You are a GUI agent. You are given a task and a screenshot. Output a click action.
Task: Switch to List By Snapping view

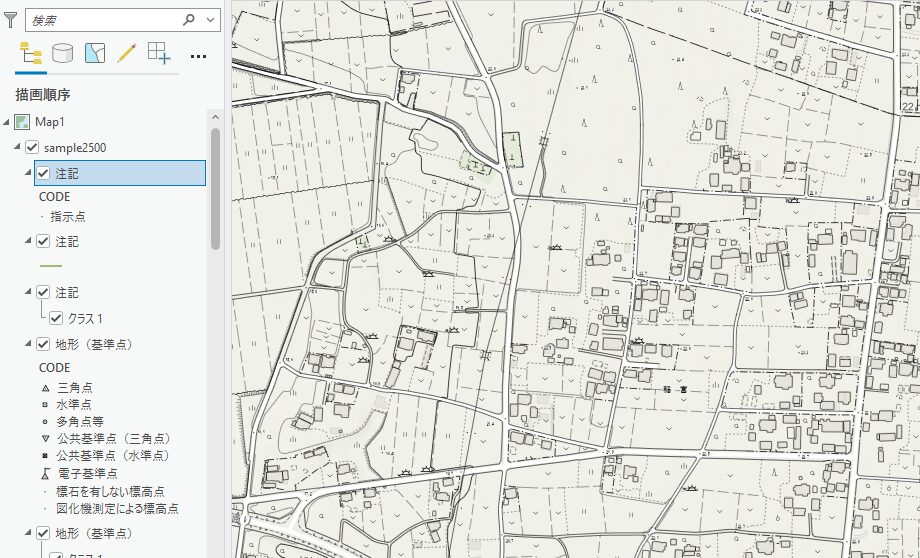[x=159, y=54]
